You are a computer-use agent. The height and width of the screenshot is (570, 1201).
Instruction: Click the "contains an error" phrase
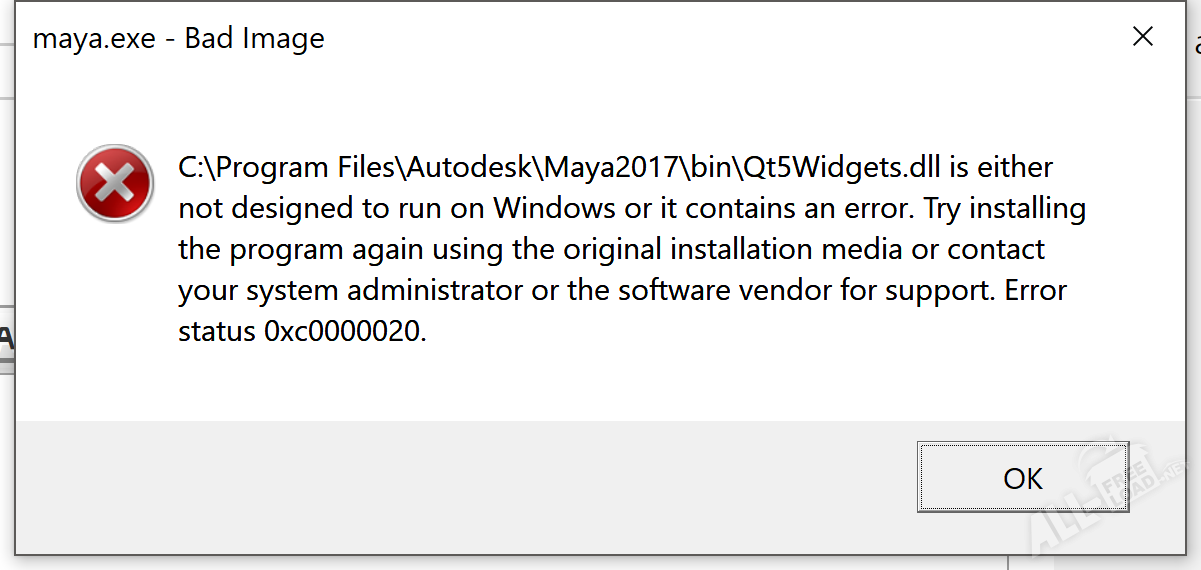click(x=808, y=209)
